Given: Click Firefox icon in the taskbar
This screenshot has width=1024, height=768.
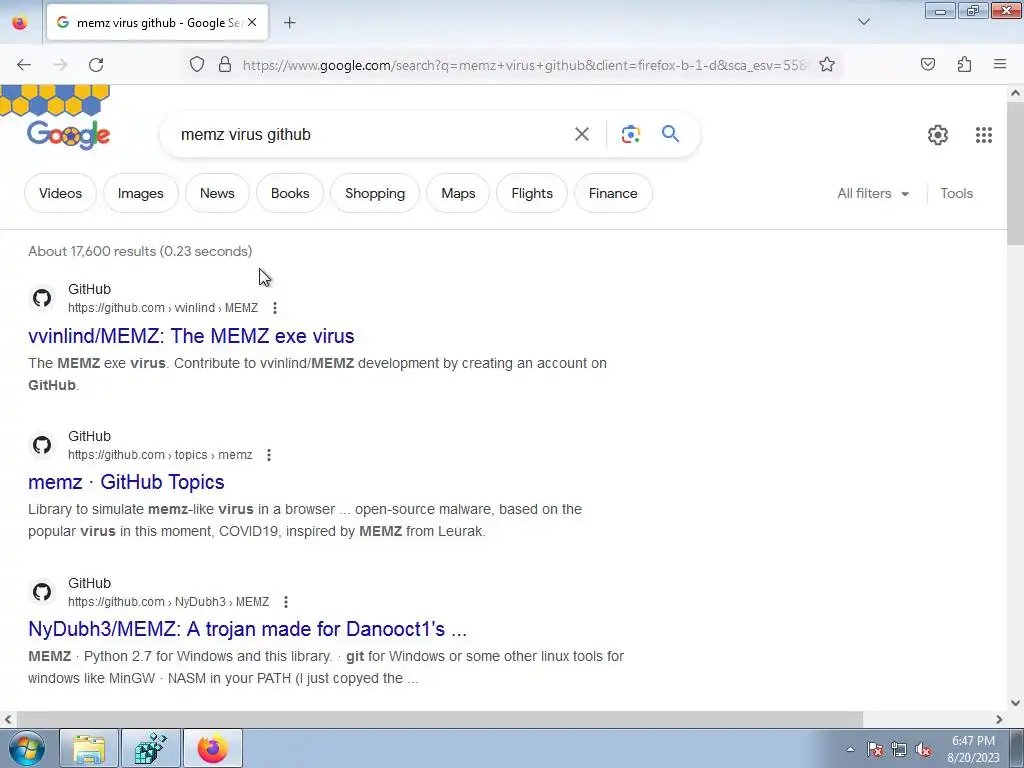Looking at the screenshot, I should click(x=213, y=748).
